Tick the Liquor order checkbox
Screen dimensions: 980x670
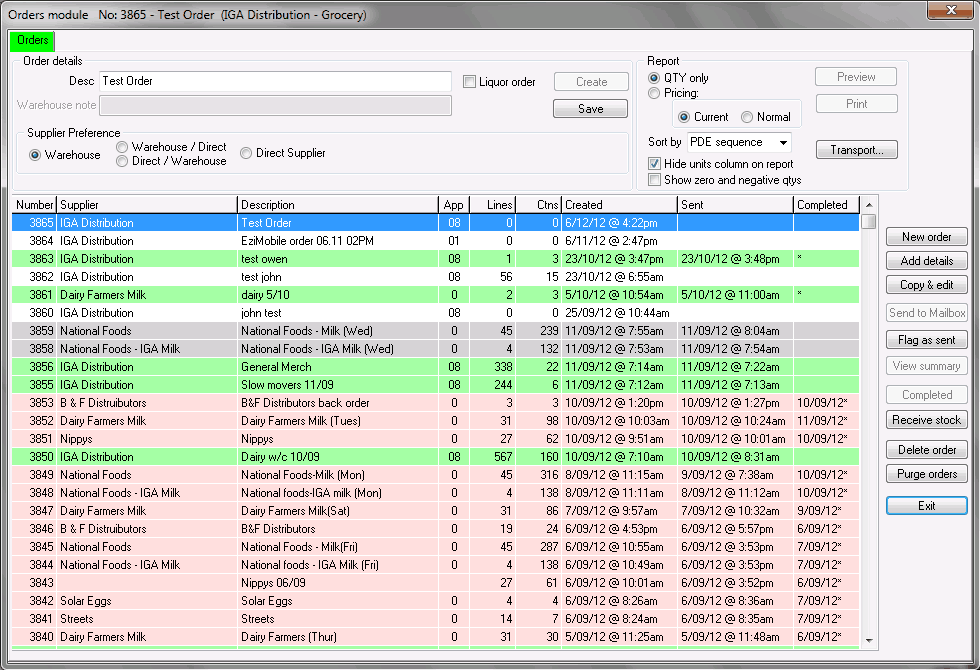pos(469,82)
